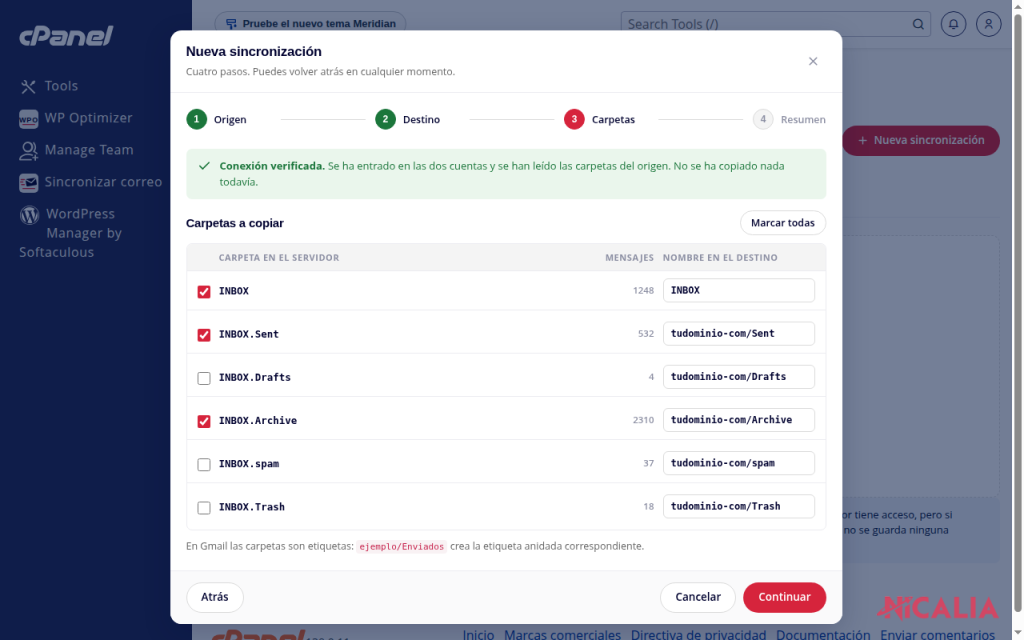Screen dimensions: 1024x640
Task: Uncheck the INBOX.Archive checkbox
Action: [x=204, y=421]
